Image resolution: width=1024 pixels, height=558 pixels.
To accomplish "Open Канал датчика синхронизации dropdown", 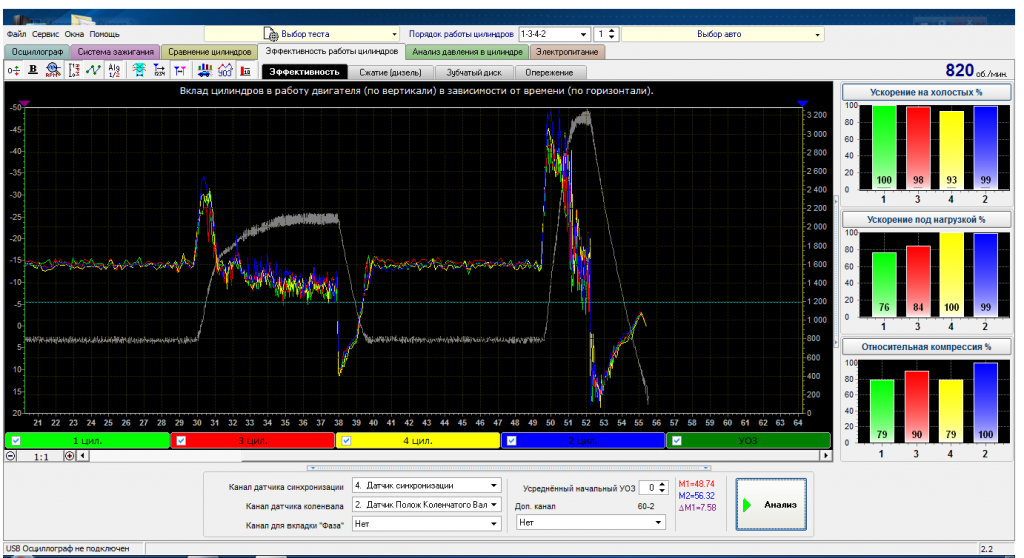I will coord(426,485).
